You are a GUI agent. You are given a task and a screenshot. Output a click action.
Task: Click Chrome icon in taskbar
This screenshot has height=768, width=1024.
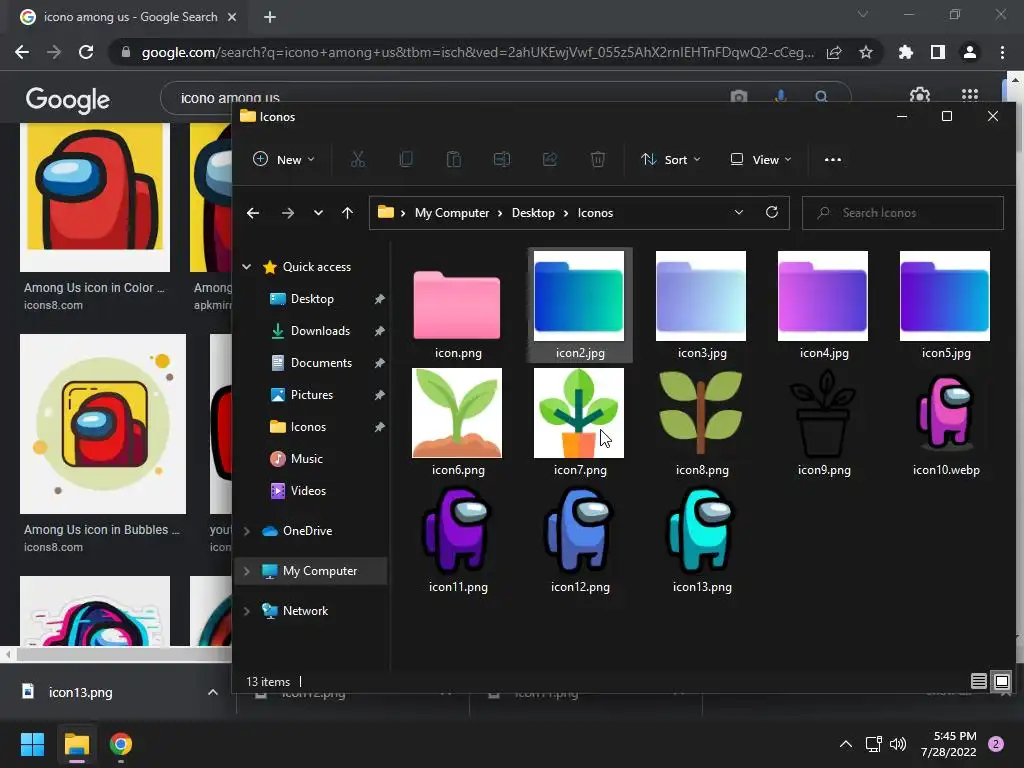pyautogui.click(x=121, y=744)
